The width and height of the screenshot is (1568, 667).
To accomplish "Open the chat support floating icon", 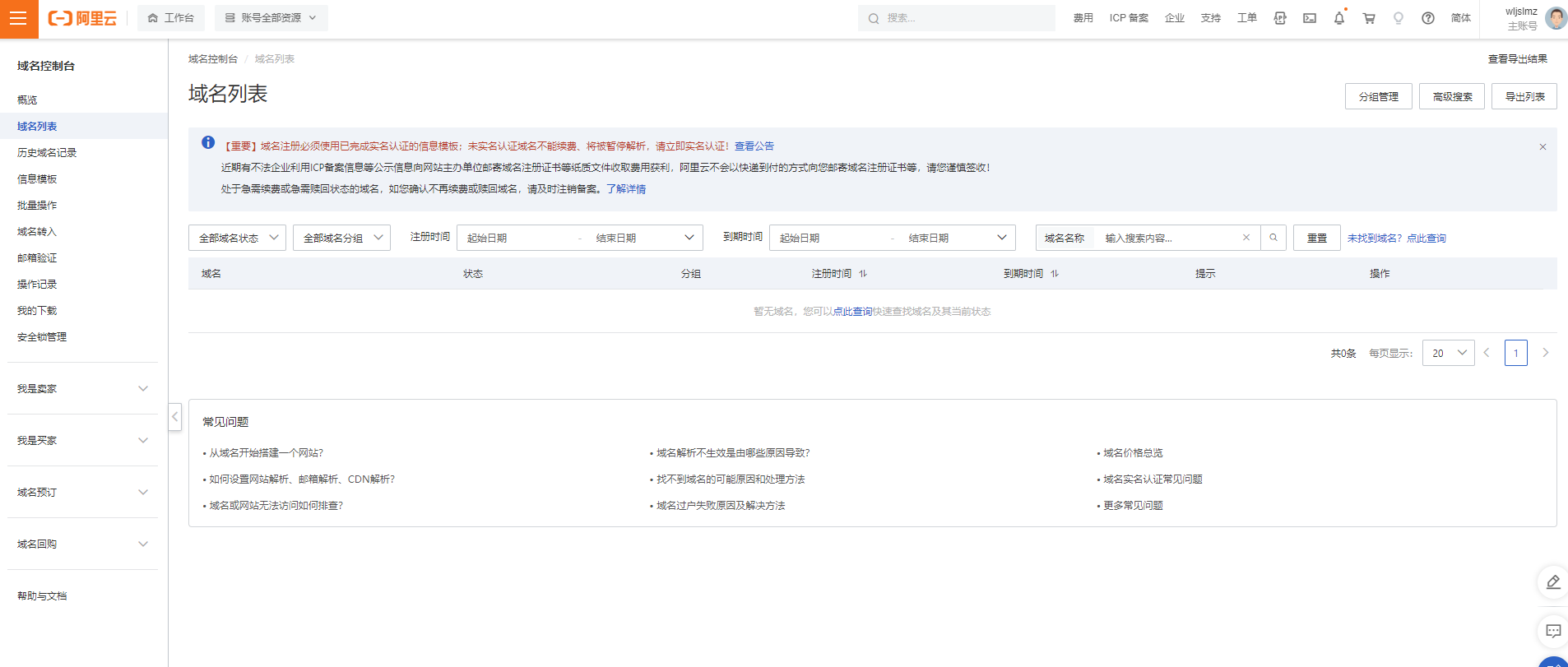I will [x=1553, y=631].
